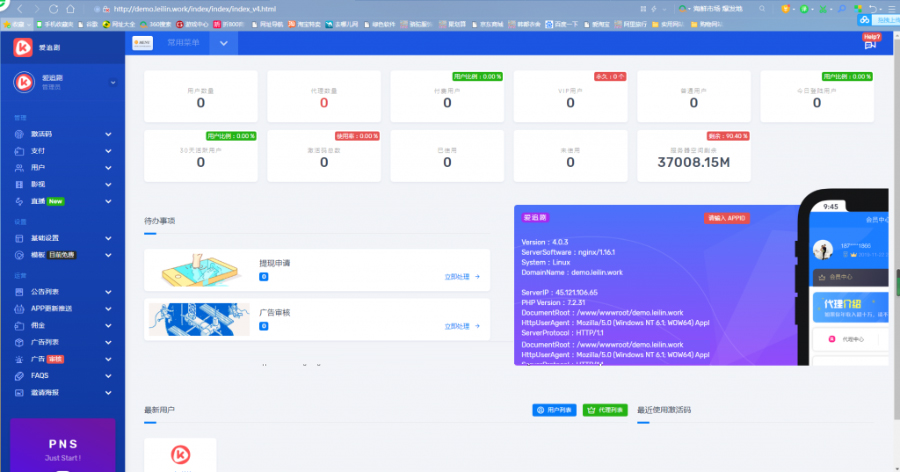This screenshot has width=900, height=472.
Task: Click the browser forward arrow
Action: 37,9
